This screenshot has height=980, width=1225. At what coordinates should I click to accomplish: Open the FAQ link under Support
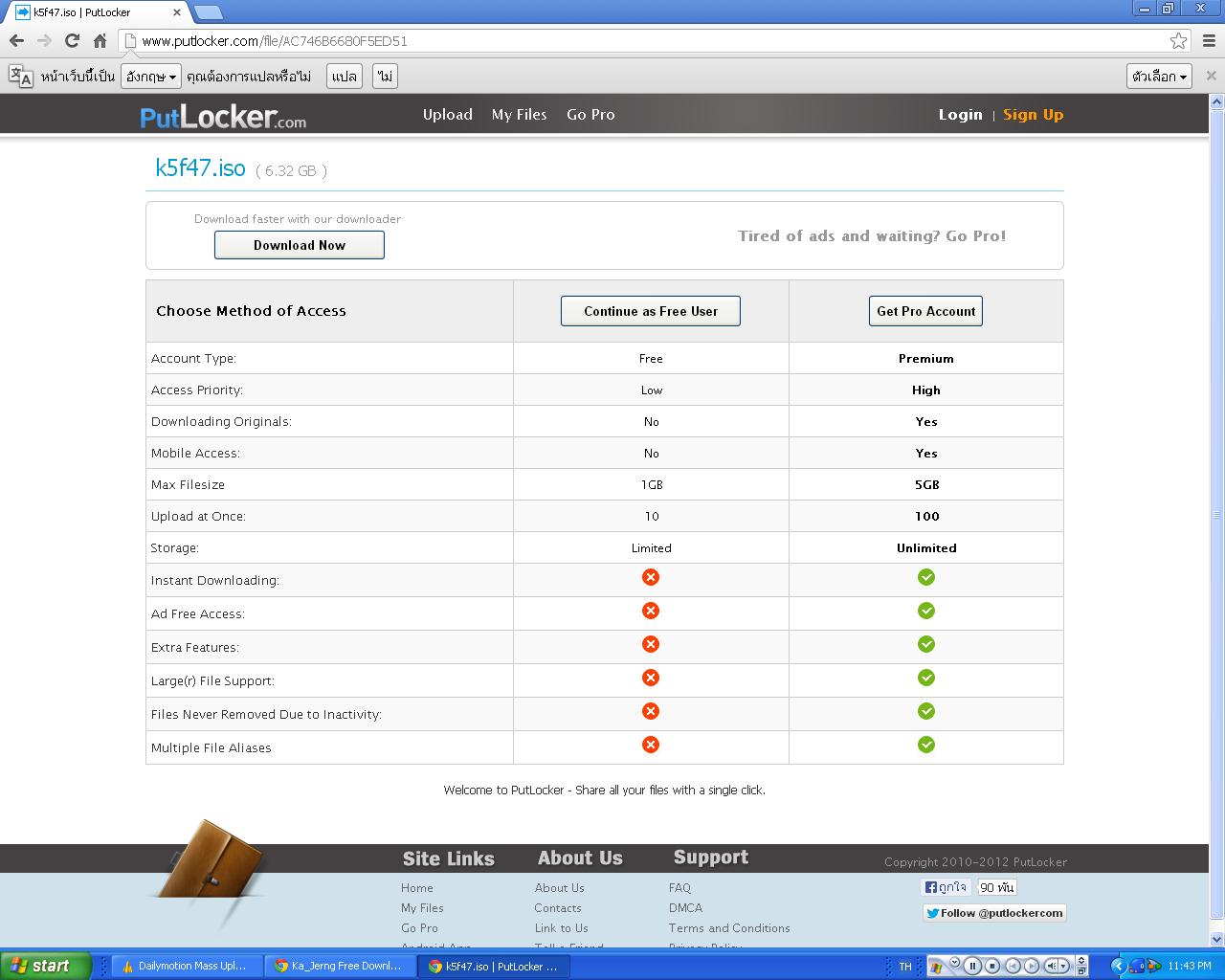point(679,888)
